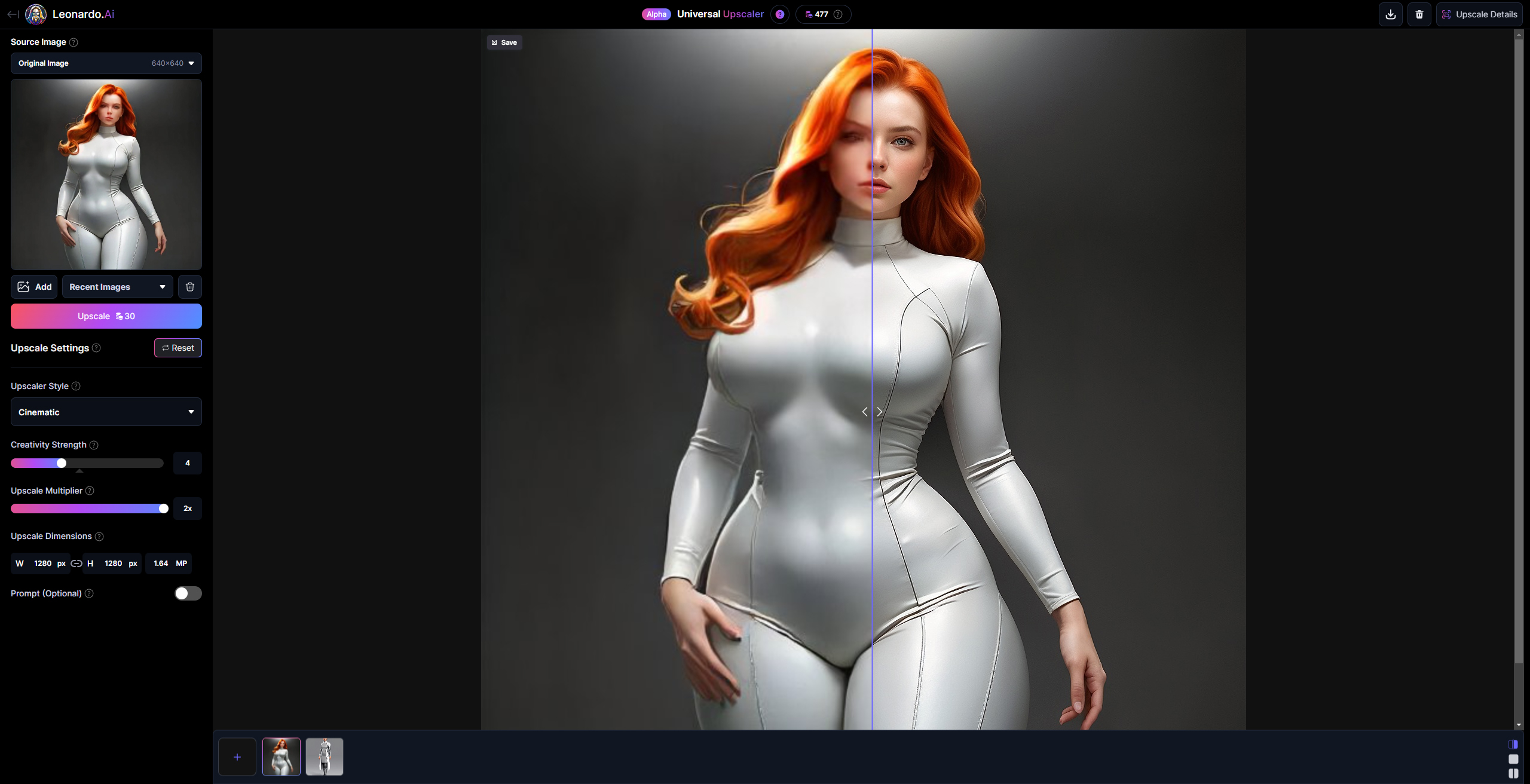Delete source image with sidebar trash icon
1530x784 pixels.
[x=189, y=287]
